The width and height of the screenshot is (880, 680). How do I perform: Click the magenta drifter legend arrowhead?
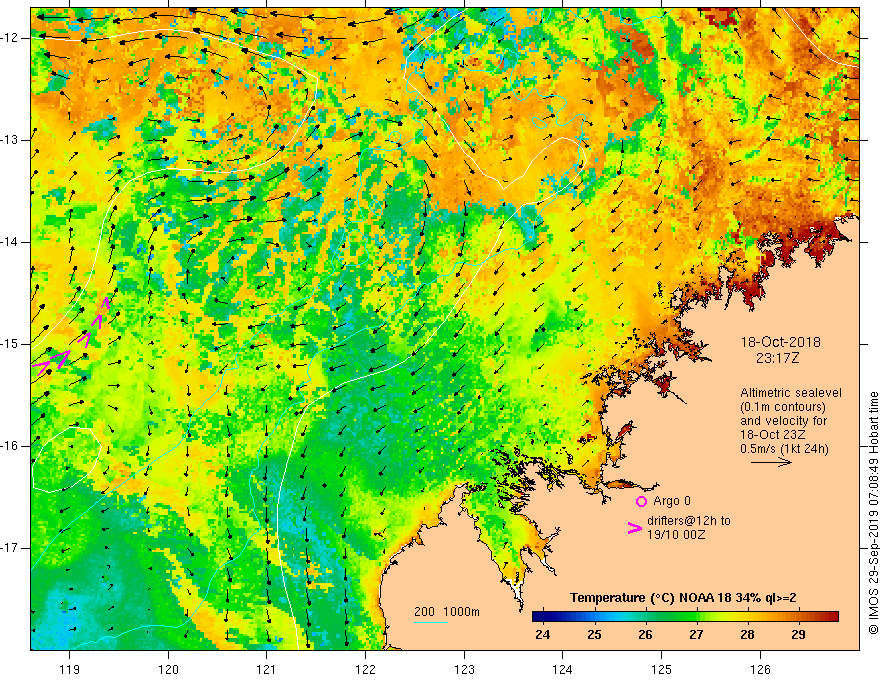pos(635,527)
